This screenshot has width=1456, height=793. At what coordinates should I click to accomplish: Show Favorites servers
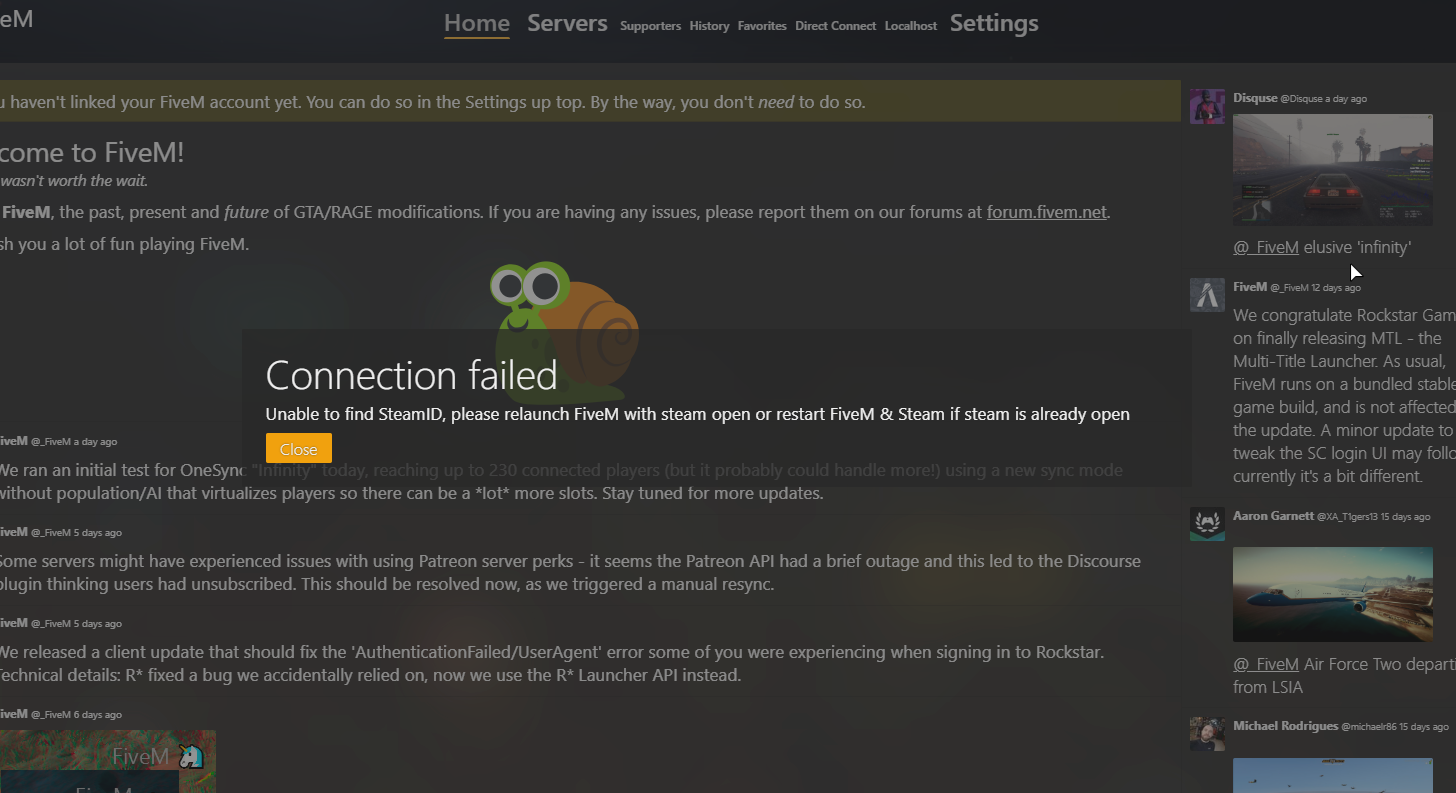coord(762,26)
